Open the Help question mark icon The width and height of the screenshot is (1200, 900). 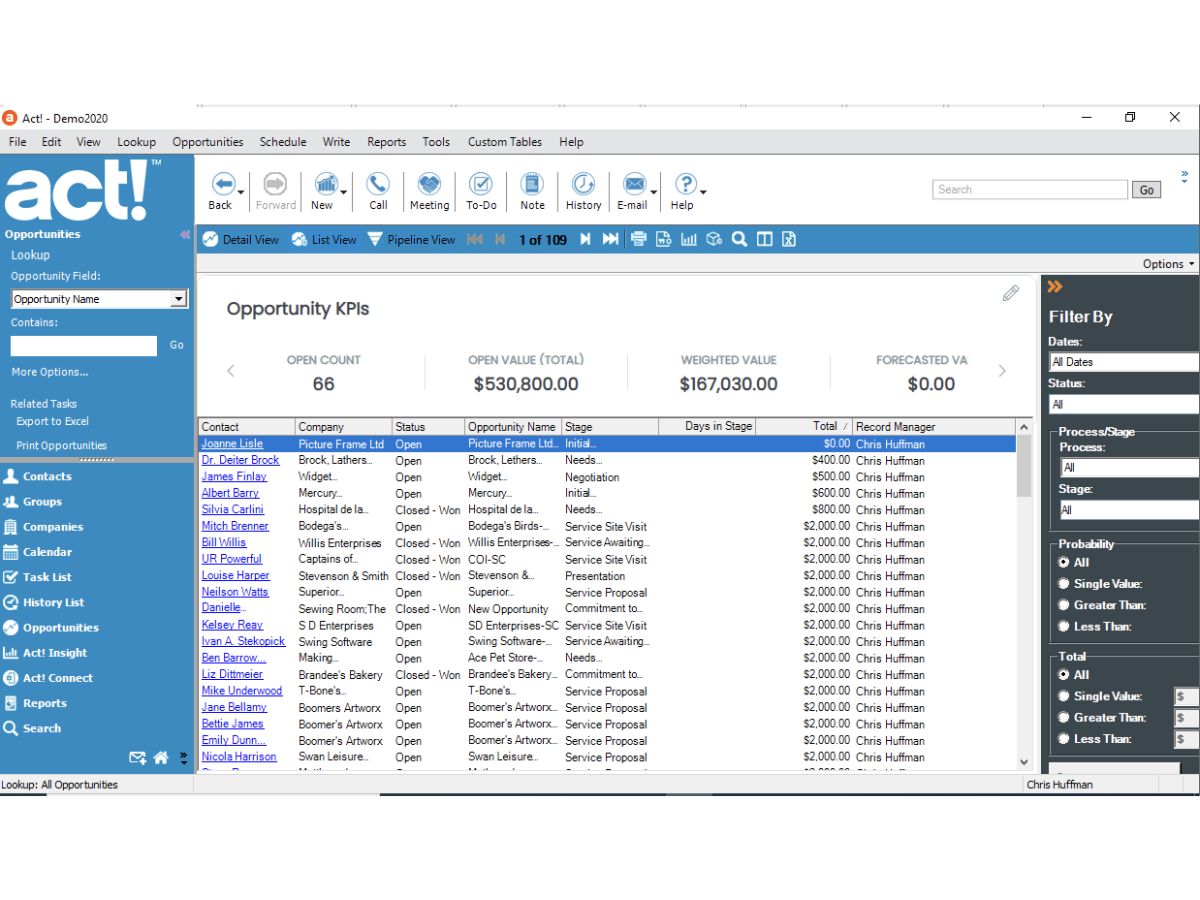coord(685,184)
